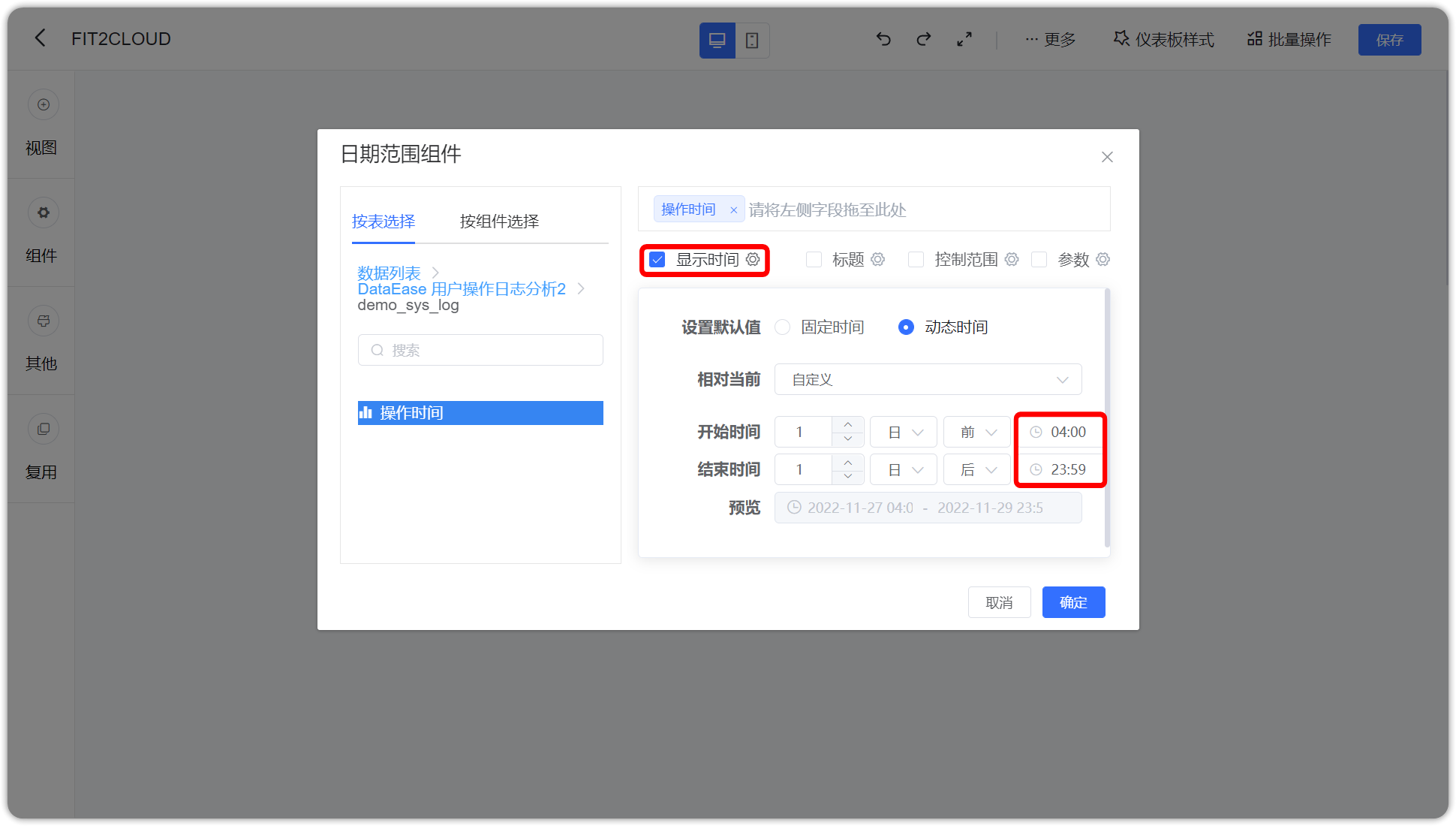Decrease 结束时间 number value
Screen dimensions: 1456x826
[x=848, y=477]
